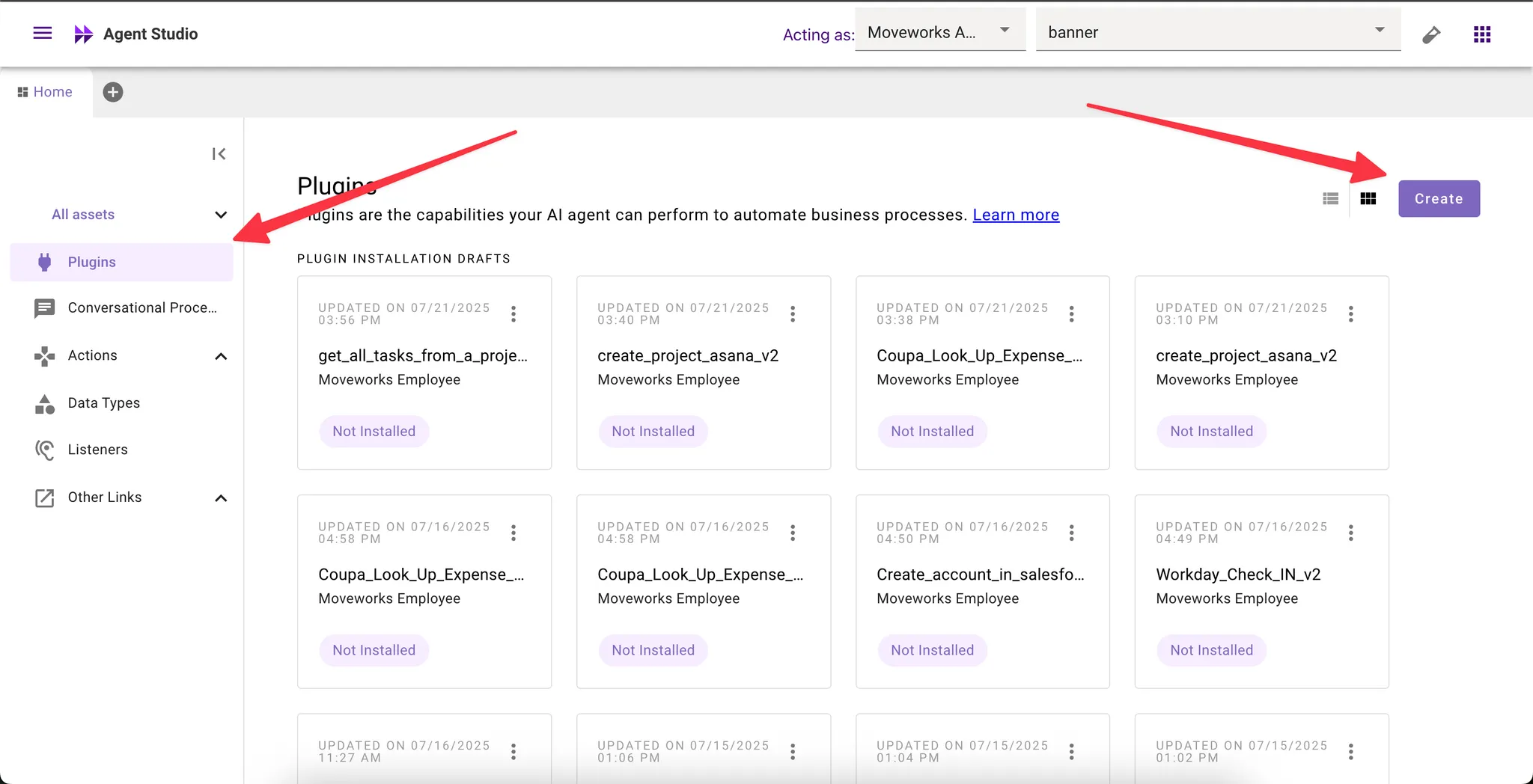Switch to list view layout

pyautogui.click(x=1330, y=199)
